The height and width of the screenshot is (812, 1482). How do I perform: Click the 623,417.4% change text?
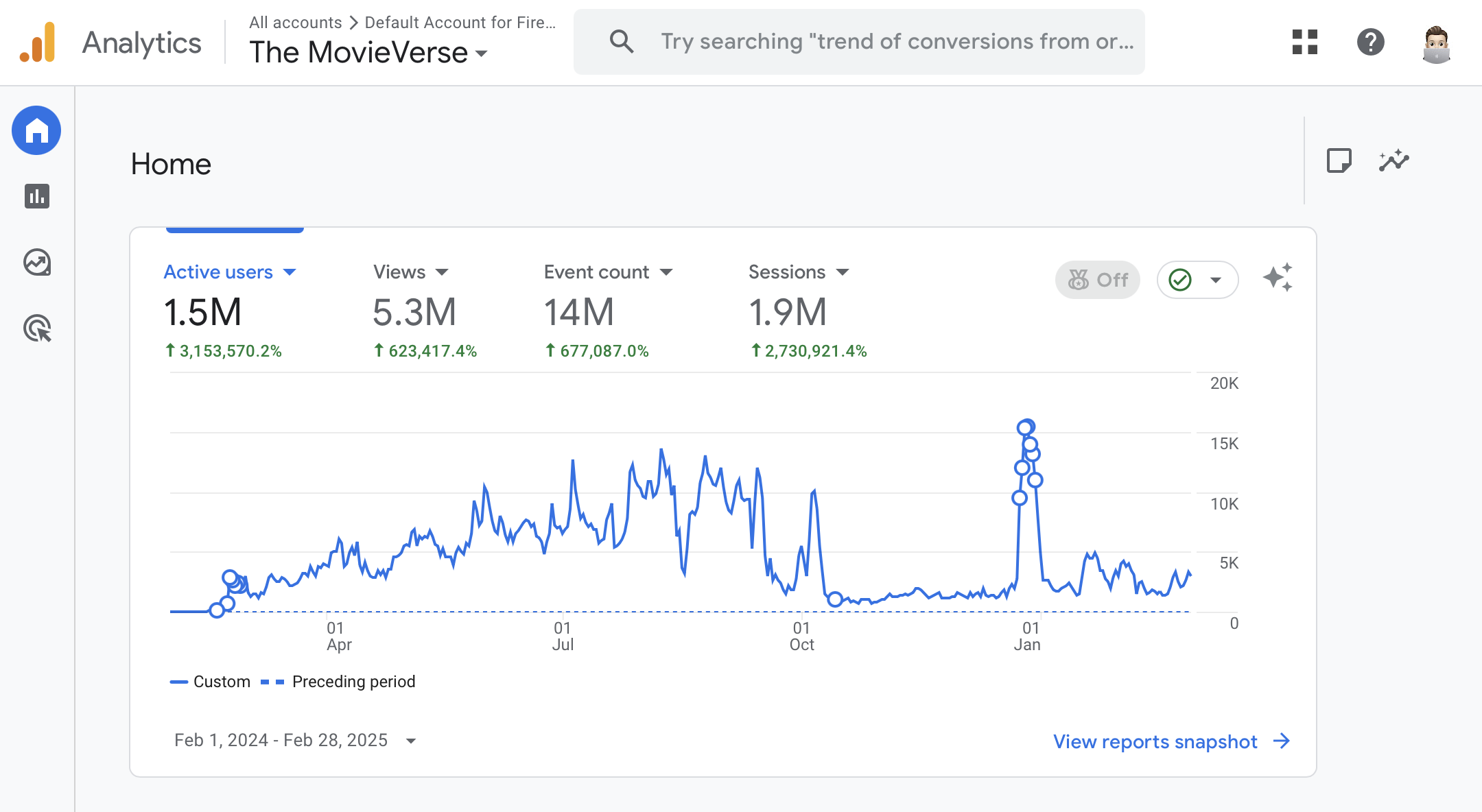point(425,351)
